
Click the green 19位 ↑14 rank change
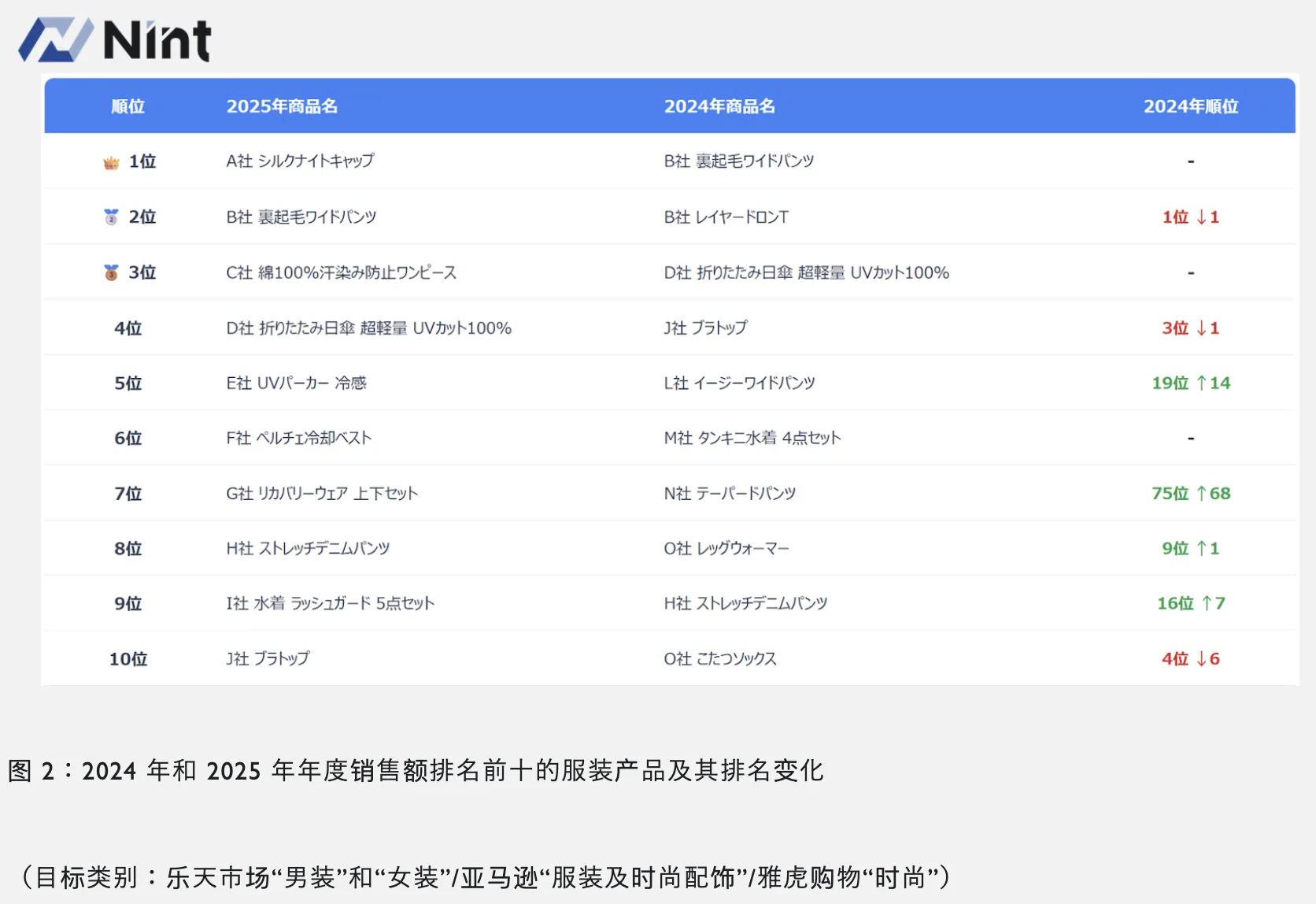click(x=1191, y=383)
